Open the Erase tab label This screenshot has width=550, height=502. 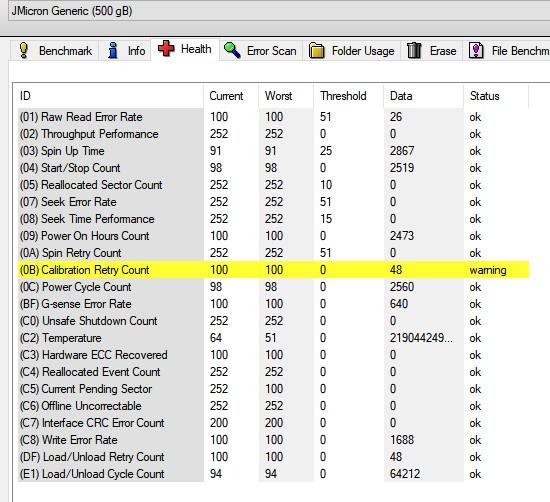443,51
